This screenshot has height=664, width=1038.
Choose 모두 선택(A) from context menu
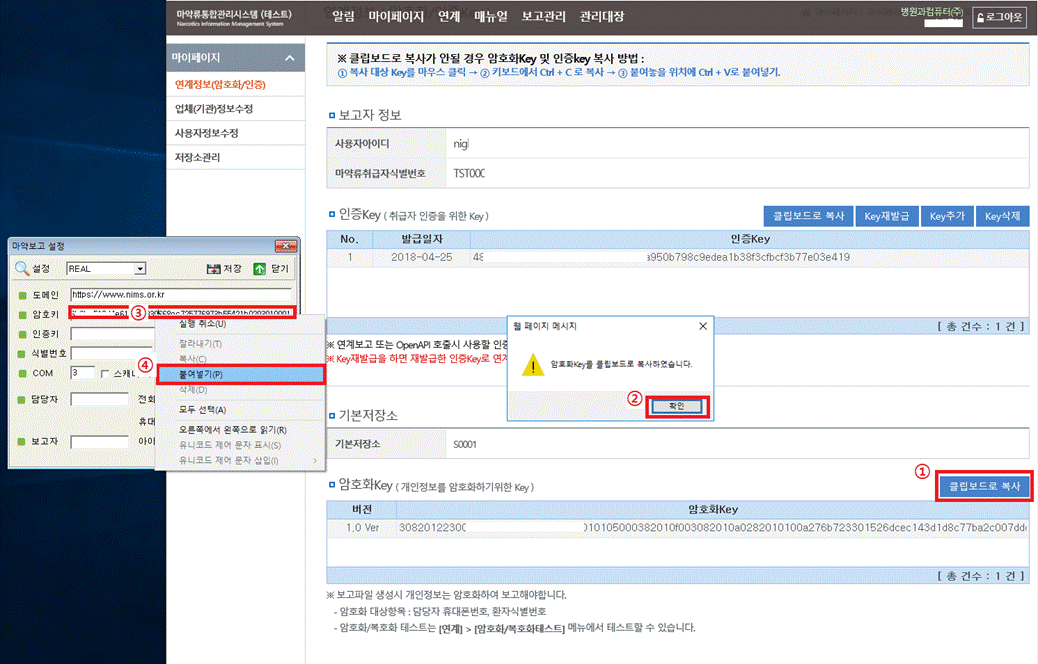(x=240, y=410)
